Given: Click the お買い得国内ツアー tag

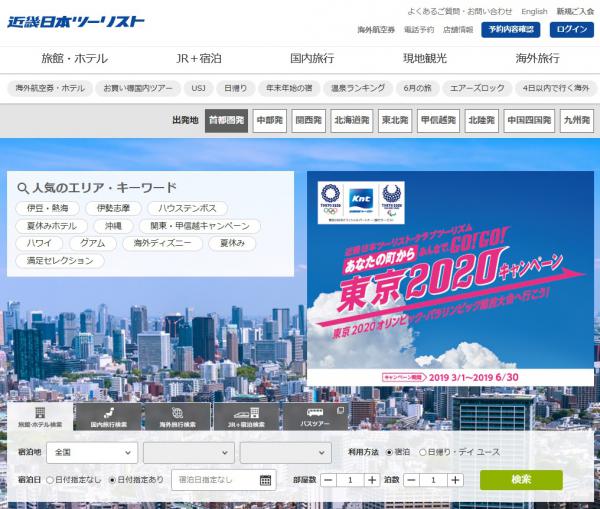Looking at the screenshot, I should coord(138,88).
